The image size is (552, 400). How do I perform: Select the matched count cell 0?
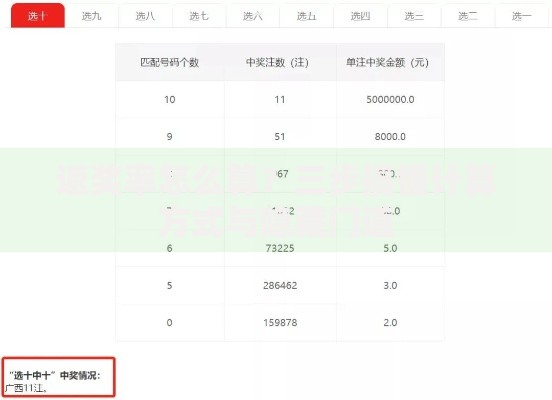pyautogui.click(x=170, y=323)
